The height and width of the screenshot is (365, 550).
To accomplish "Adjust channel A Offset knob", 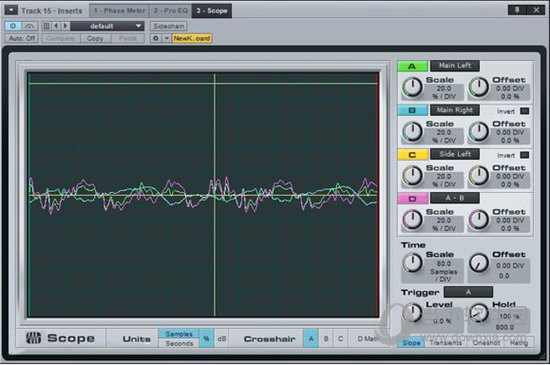I will (x=479, y=87).
